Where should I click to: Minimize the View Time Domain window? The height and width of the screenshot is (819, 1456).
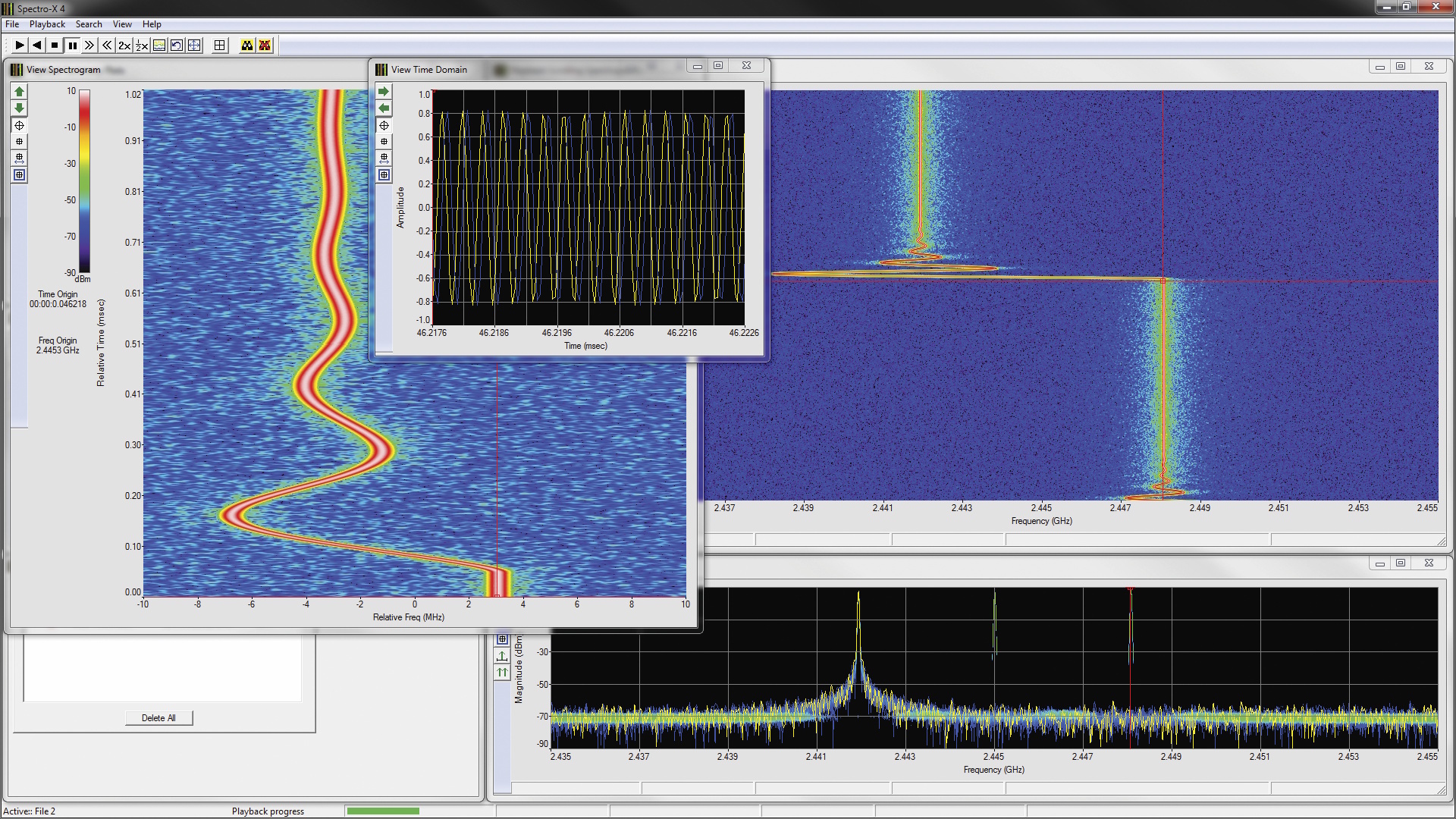coord(698,66)
